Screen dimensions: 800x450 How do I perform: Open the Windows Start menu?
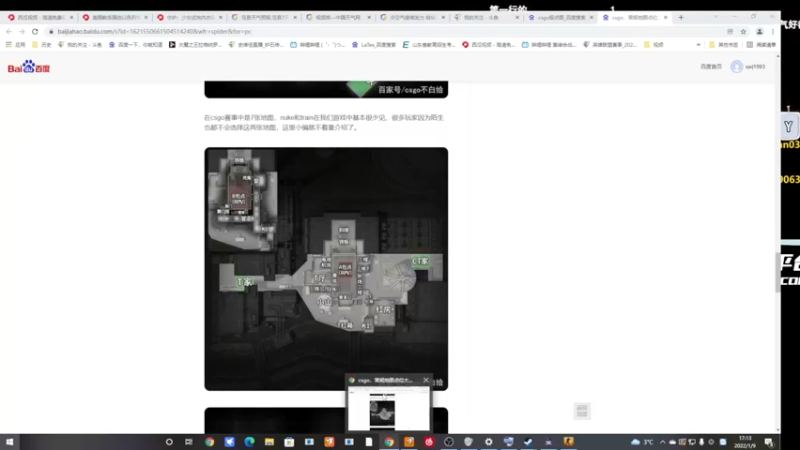point(9,442)
